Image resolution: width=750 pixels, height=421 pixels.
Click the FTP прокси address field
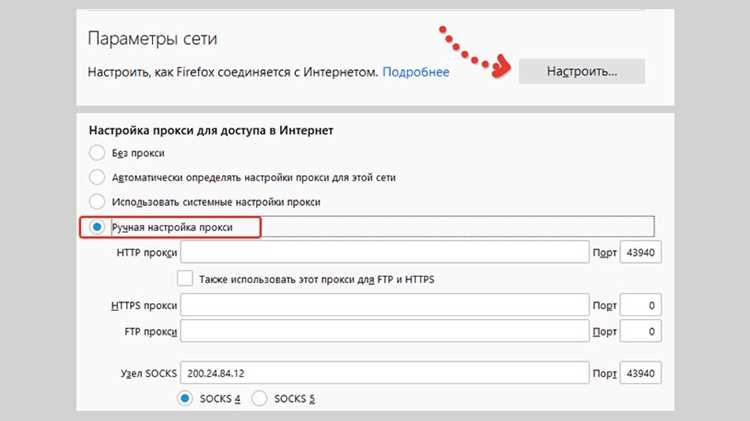click(x=385, y=331)
